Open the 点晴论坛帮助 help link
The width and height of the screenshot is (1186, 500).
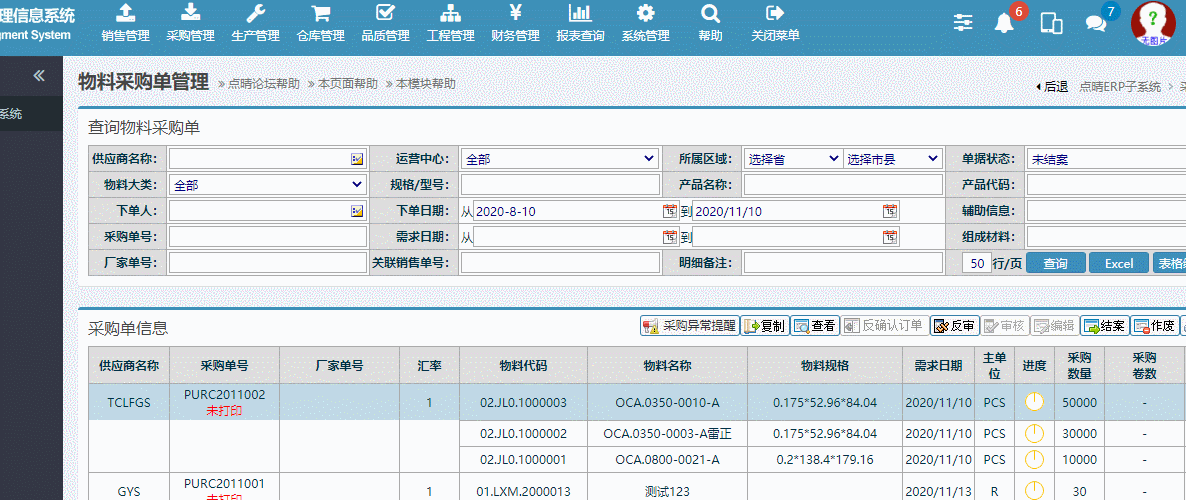pyautogui.click(x=263, y=84)
